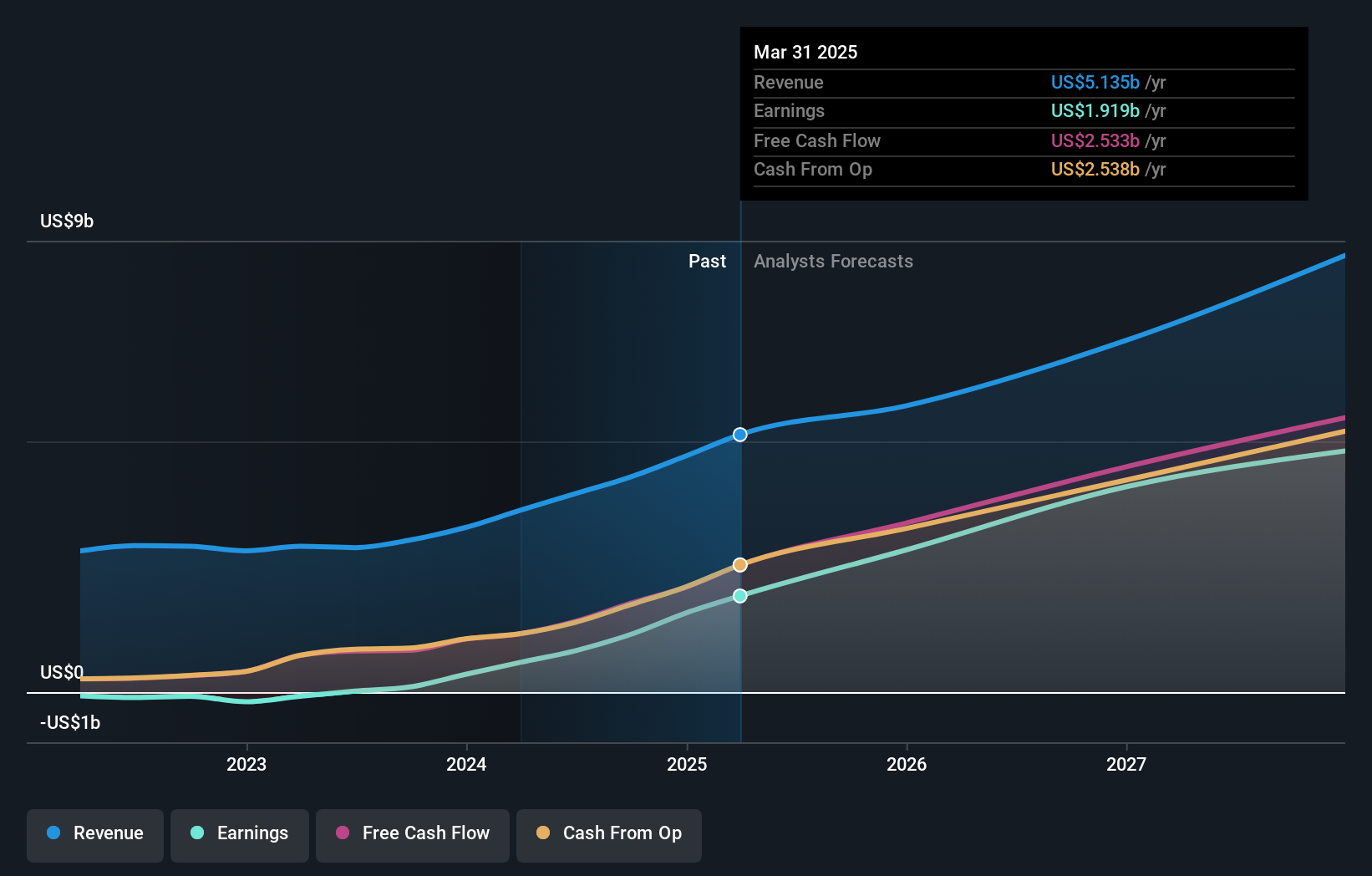Toggle the Free Cash Flow legend button

413,835
